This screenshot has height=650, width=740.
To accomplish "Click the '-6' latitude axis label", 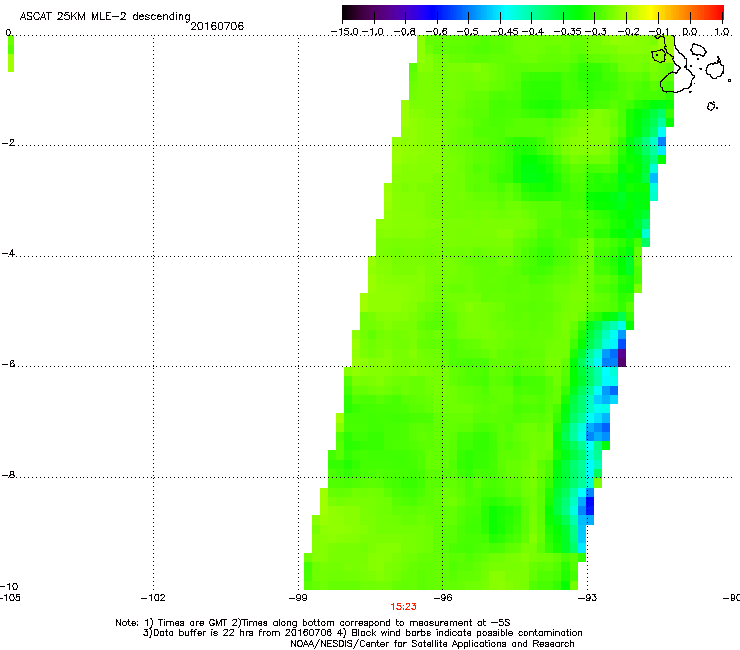I will pyautogui.click(x=8, y=364).
